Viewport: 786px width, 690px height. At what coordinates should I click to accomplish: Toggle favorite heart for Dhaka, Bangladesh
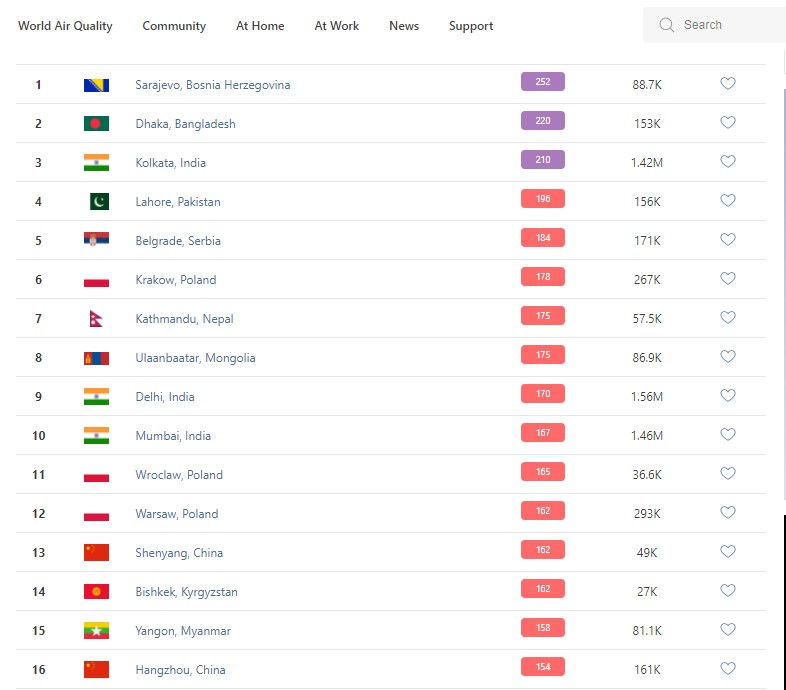coord(728,123)
